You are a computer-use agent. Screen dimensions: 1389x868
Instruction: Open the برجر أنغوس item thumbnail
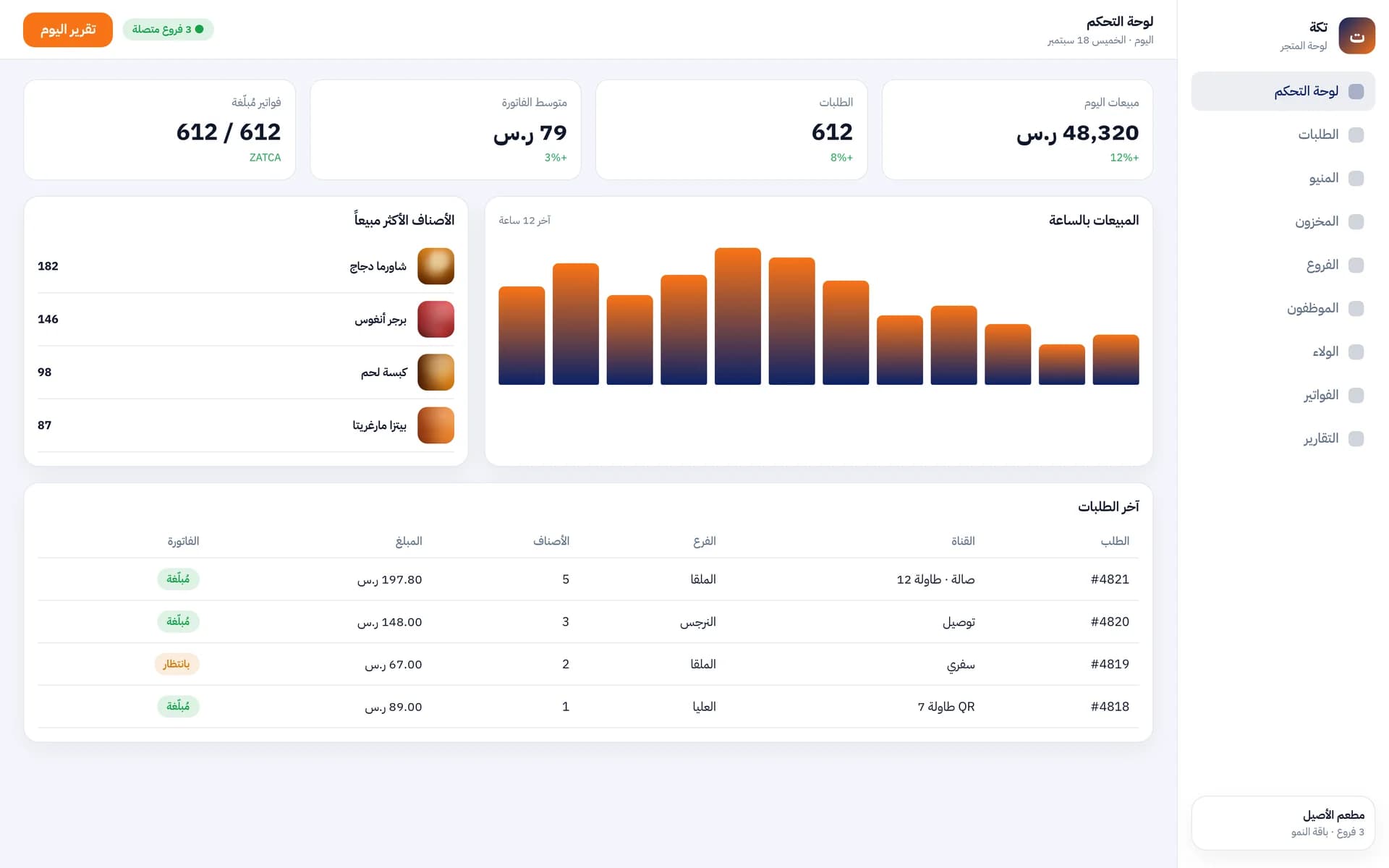(436, 319)
